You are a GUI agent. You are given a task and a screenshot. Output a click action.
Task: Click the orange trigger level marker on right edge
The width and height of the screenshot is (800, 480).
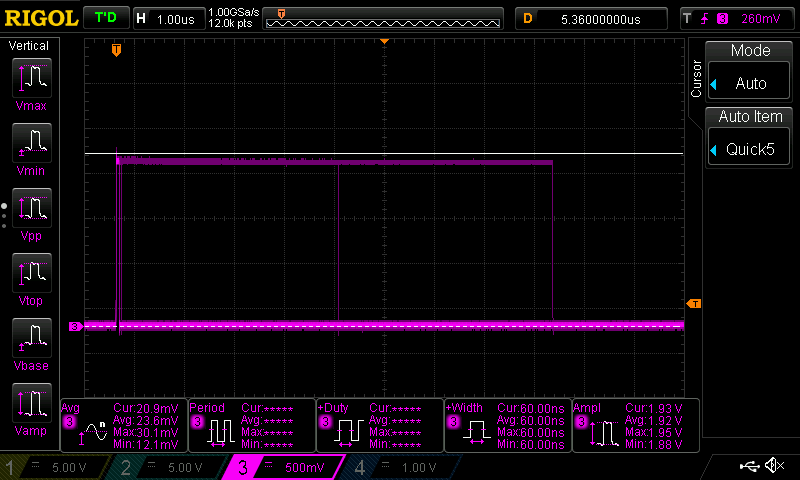694,303
